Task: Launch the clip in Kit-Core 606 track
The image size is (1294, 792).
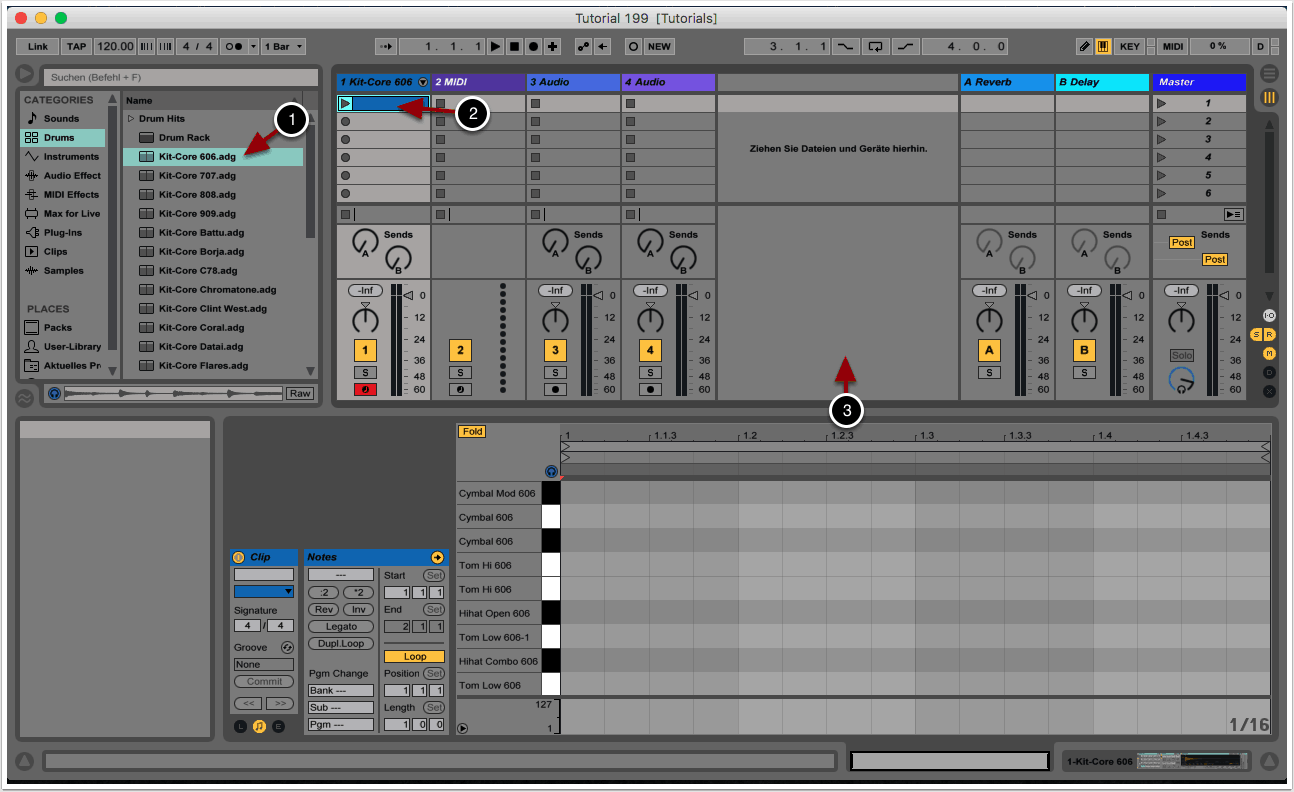Action: tap(346, 103)
